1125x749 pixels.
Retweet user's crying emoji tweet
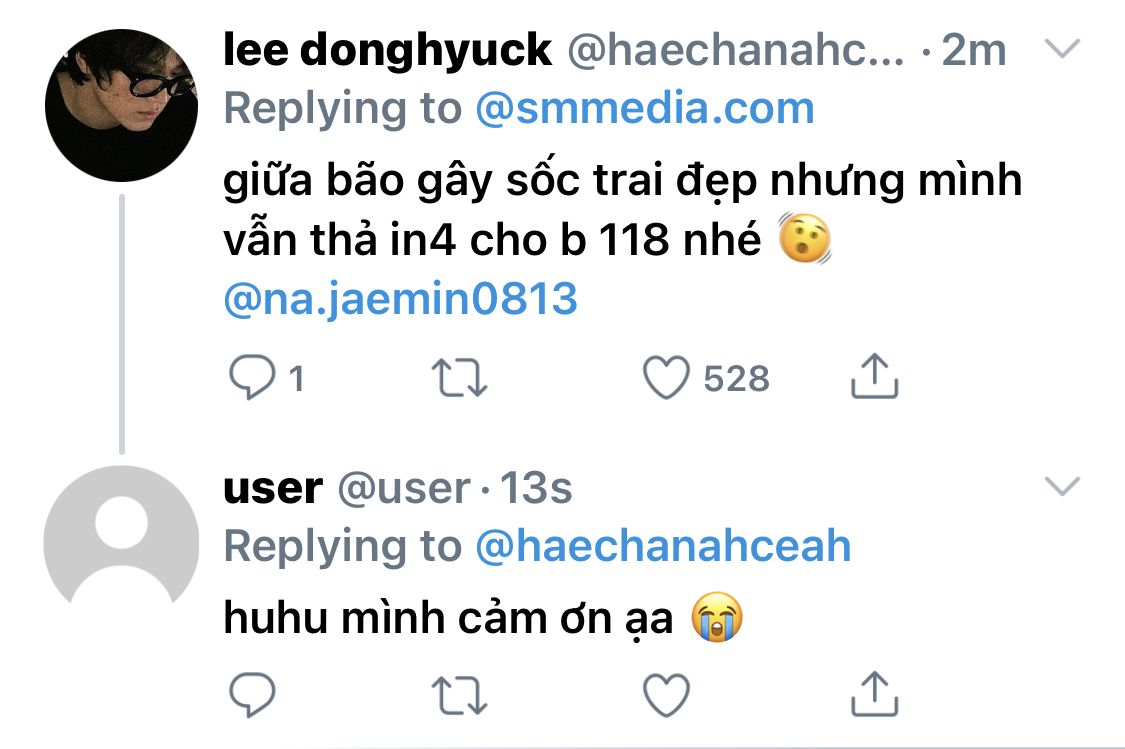pyautogui.click(x=459, y=696)
